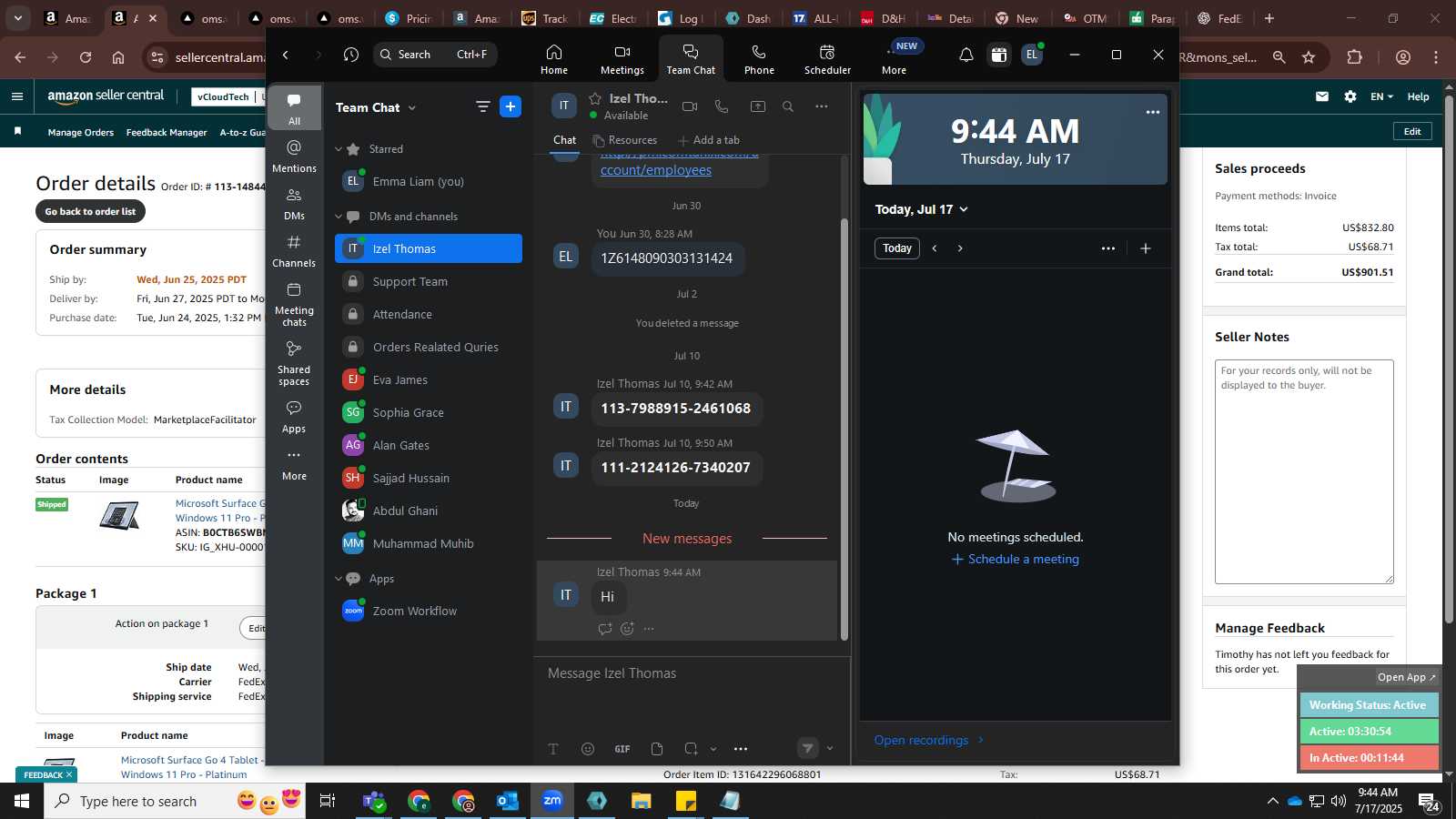Image resolution: width=1456 pixels, height=819 pixels.
Task: Open the Attendance channel
Action: pos(429,314)
